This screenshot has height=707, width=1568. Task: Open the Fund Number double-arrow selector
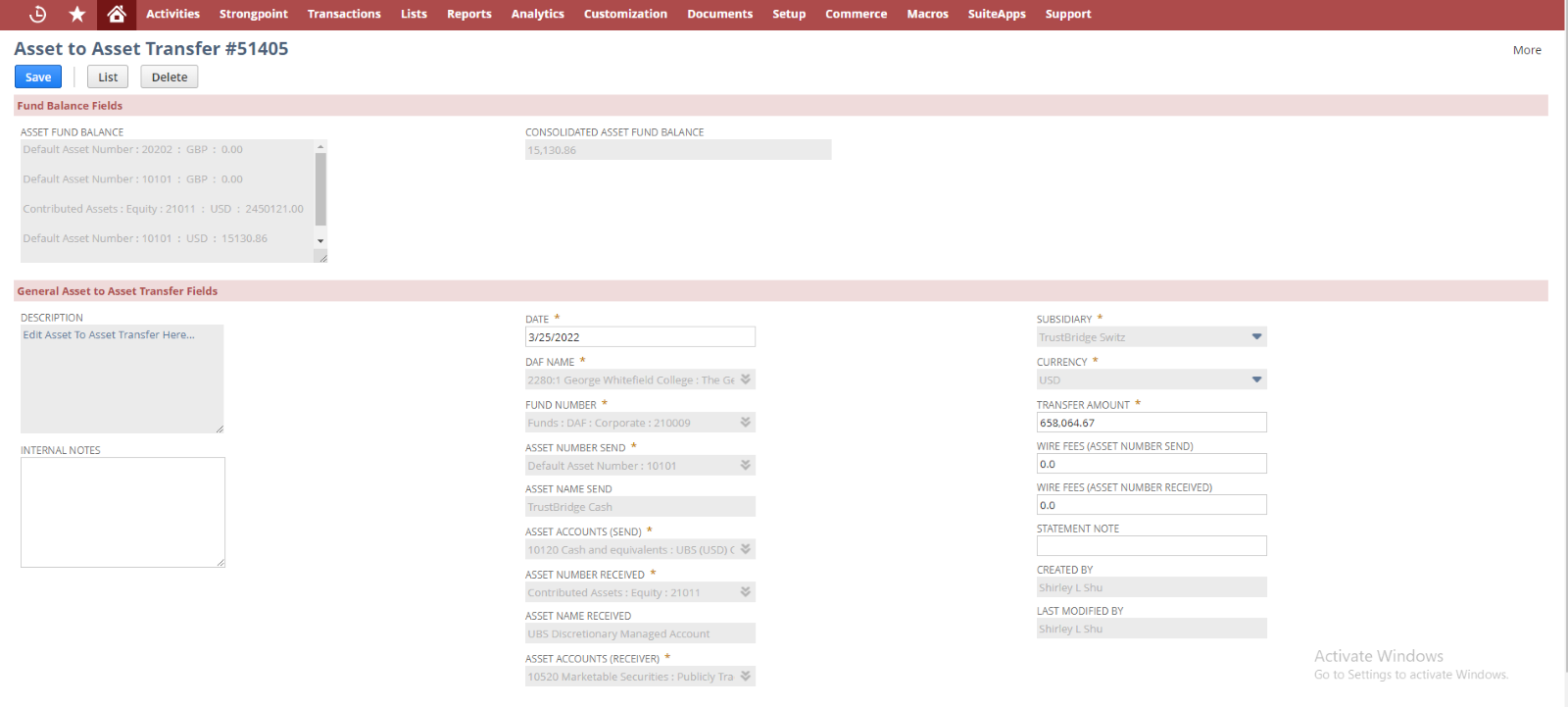[x=746, y=423]
